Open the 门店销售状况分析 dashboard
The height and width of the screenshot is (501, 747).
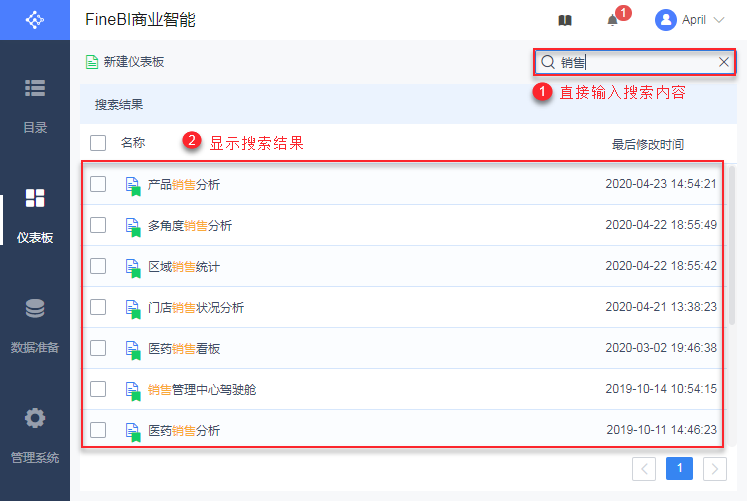click(196, 308)
